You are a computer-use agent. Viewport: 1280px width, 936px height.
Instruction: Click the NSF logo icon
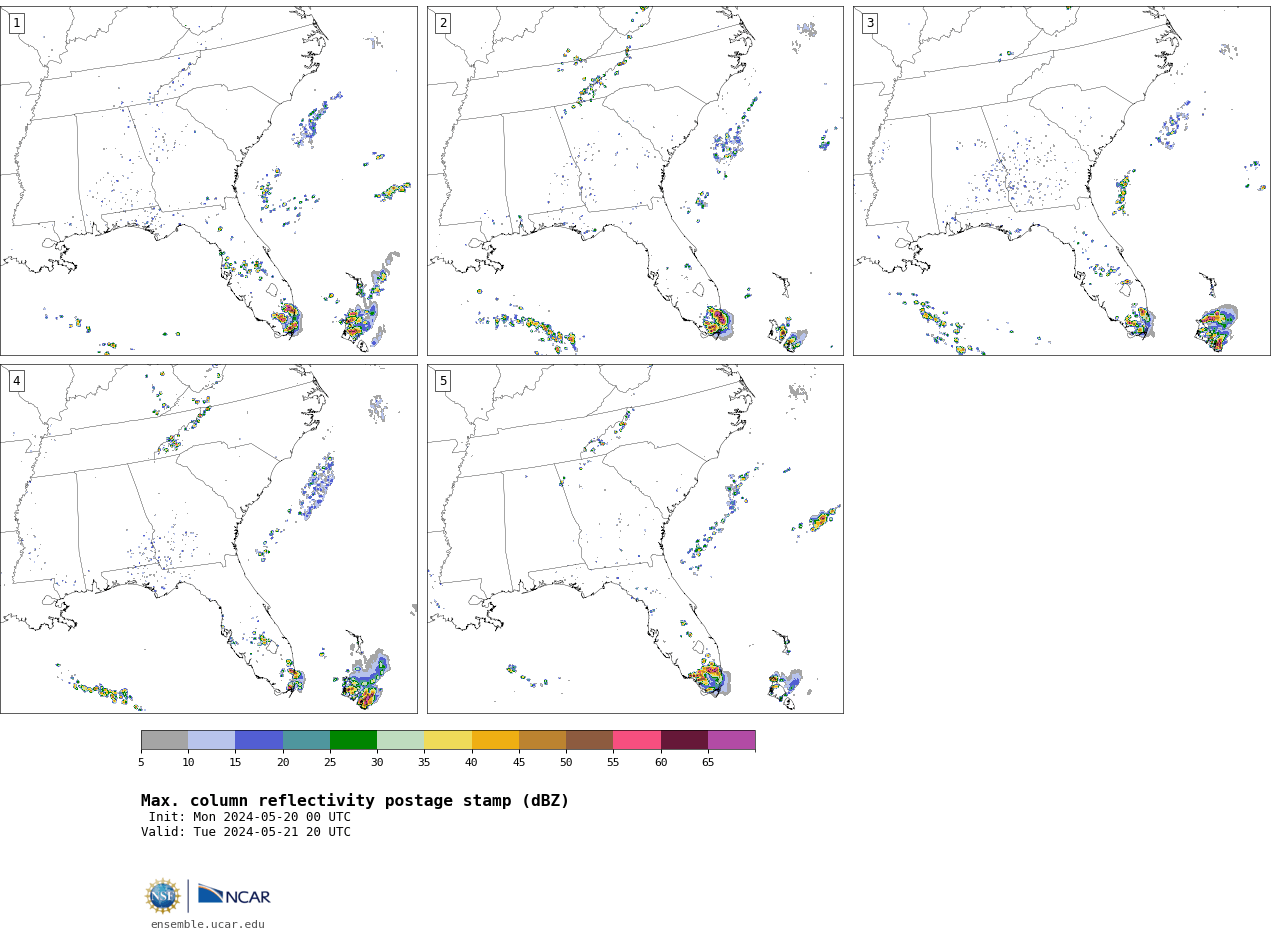pos(163,896)
